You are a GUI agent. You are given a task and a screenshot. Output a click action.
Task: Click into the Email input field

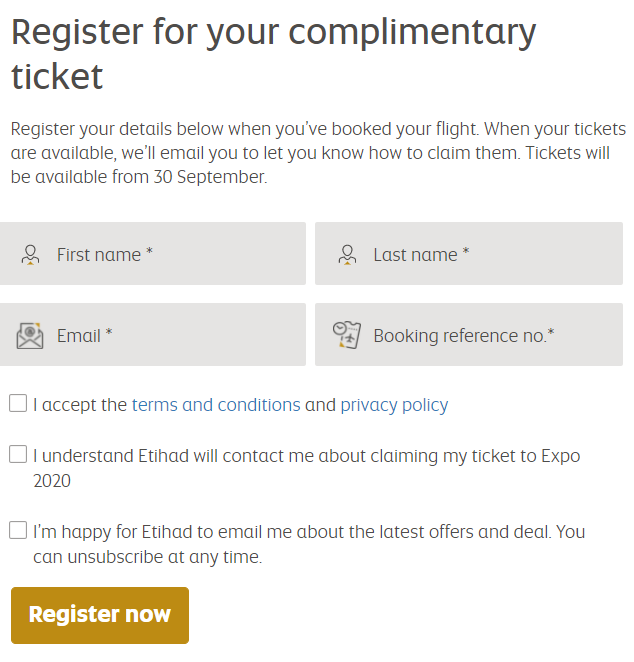[x=175, y=335]
